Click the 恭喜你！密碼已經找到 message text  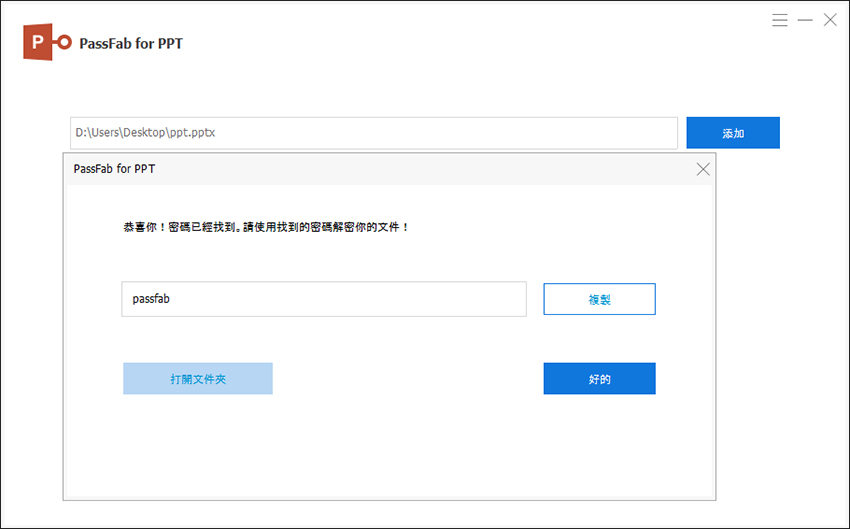click(x=266, y=227)
